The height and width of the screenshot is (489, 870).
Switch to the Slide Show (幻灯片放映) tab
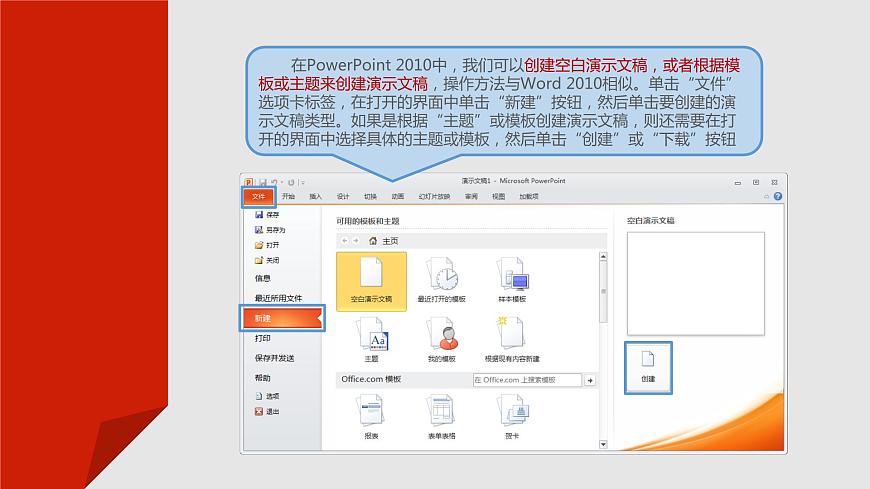[434, 196]
